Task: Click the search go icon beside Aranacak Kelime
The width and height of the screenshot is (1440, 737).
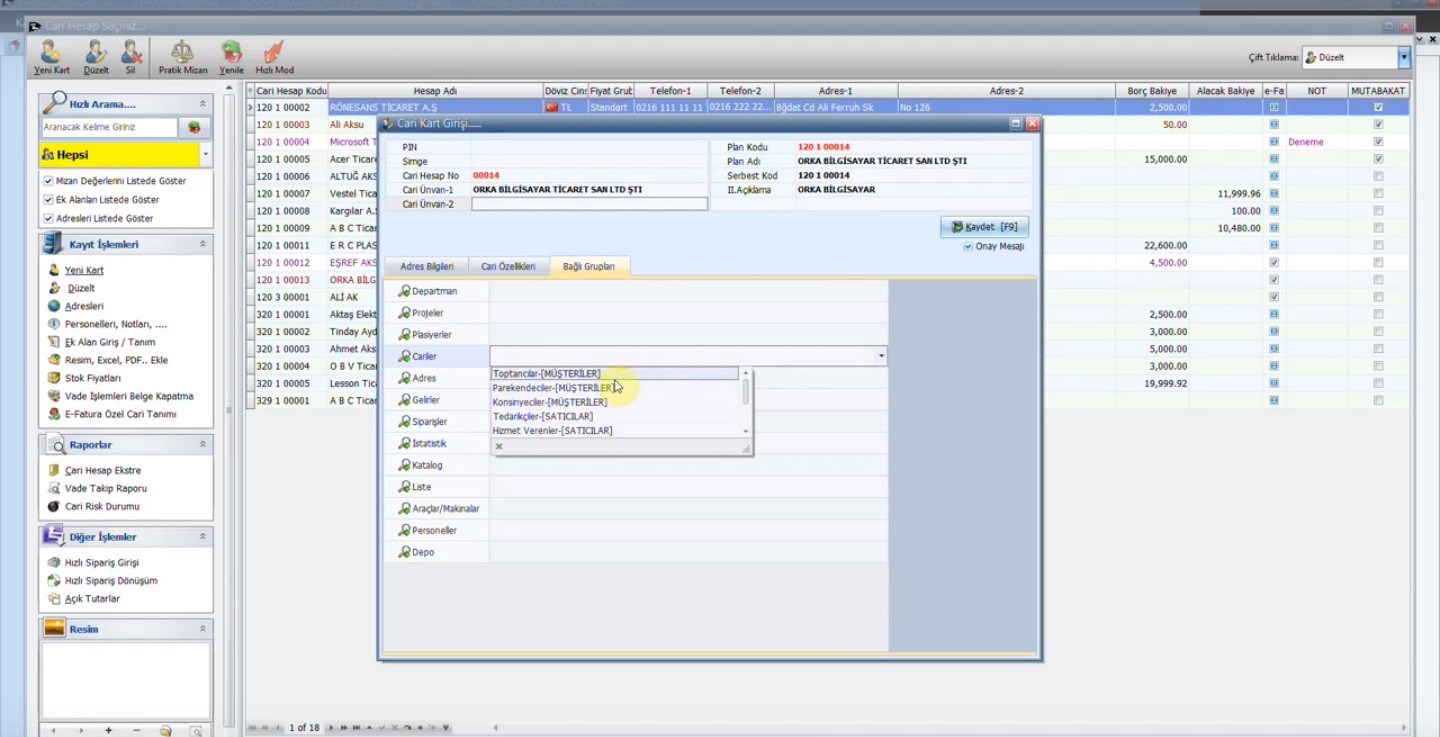Action: point(193,127)
